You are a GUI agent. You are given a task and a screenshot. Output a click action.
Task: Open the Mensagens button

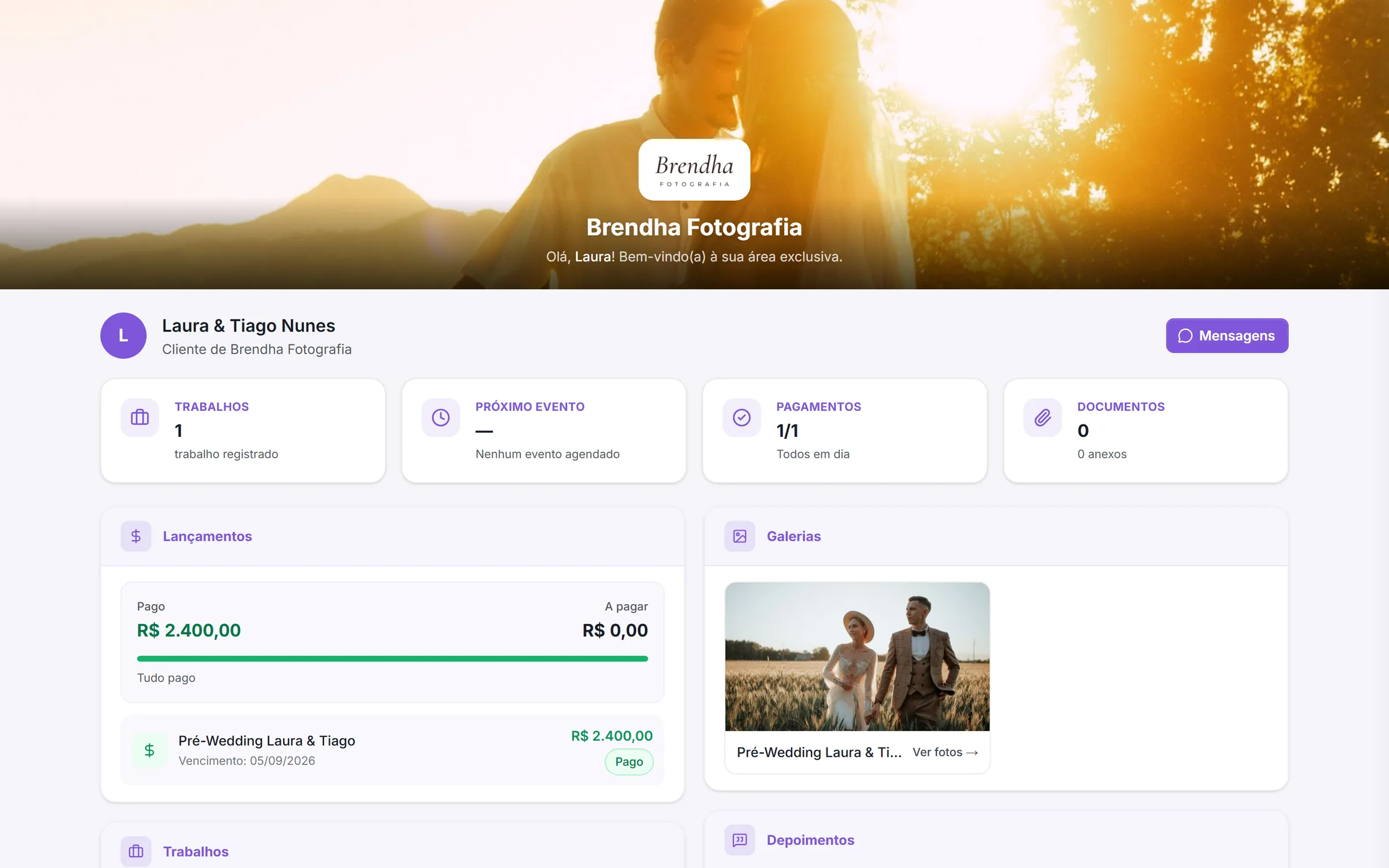(1227, 336)
